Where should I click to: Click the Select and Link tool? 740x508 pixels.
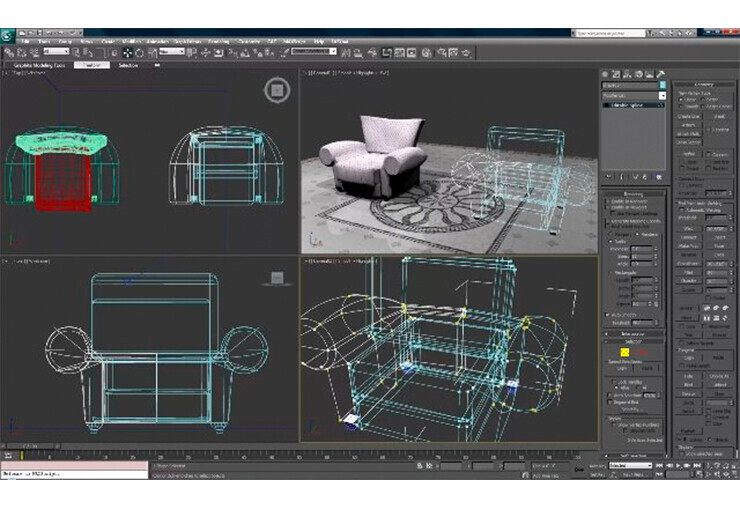coord(8,52)
